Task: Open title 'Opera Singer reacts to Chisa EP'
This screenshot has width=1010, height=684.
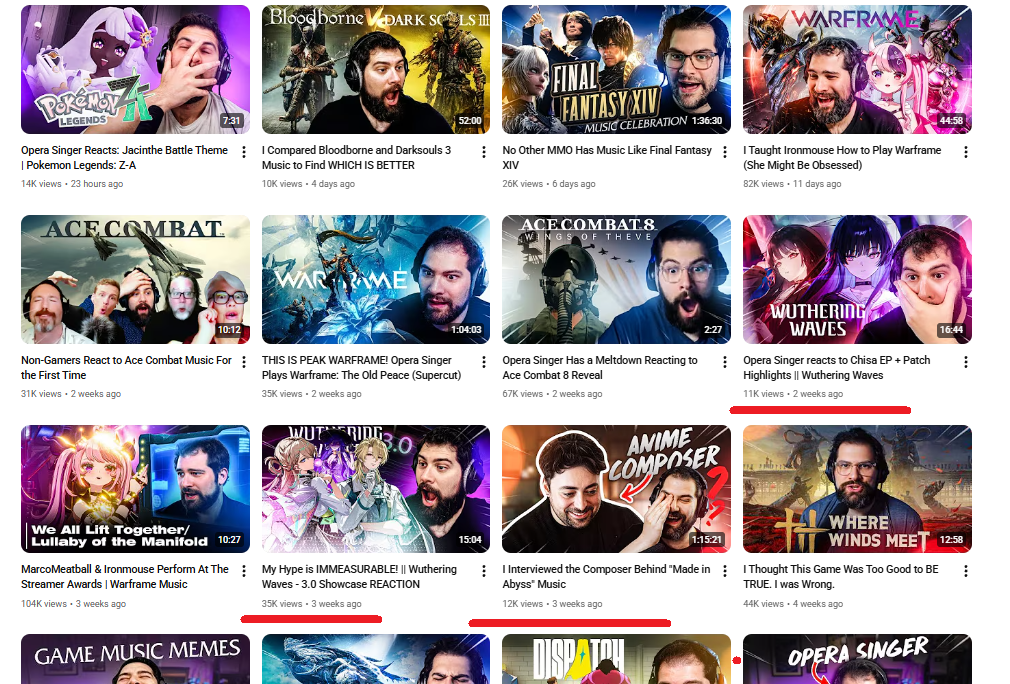Action: [x=837, y=367]
